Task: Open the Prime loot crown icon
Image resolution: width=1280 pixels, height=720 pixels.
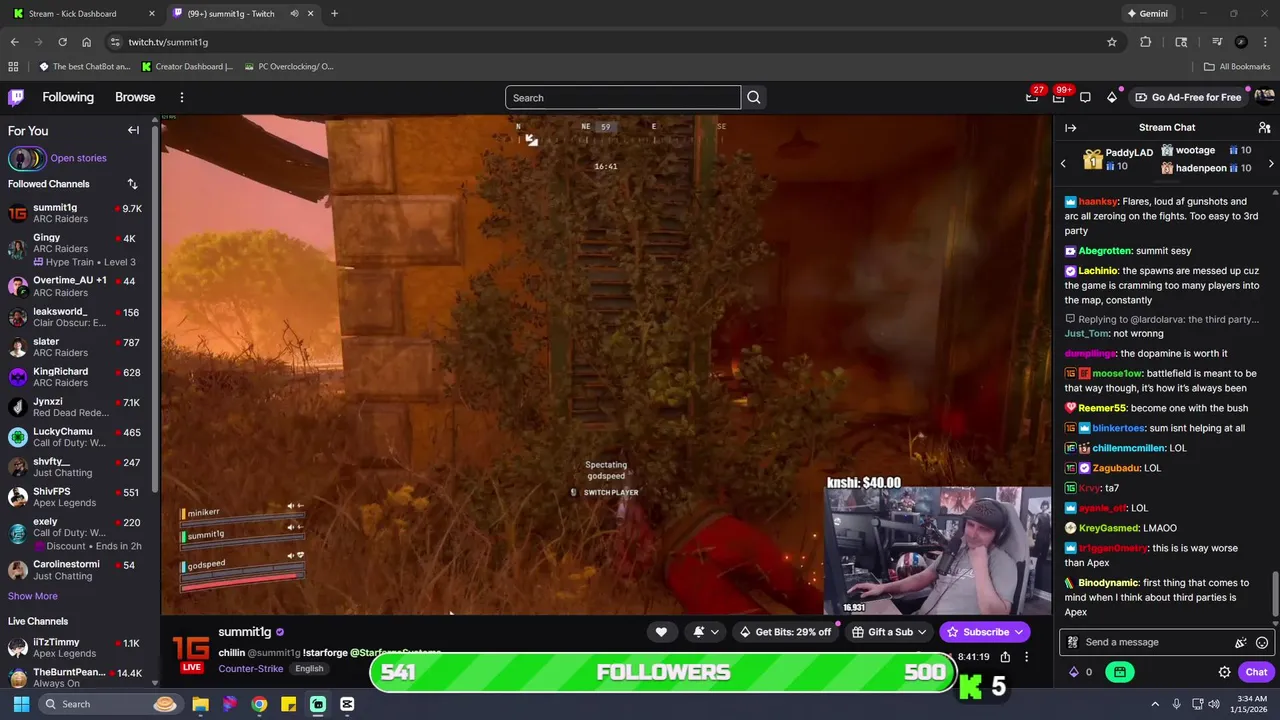Action: 1032,97
